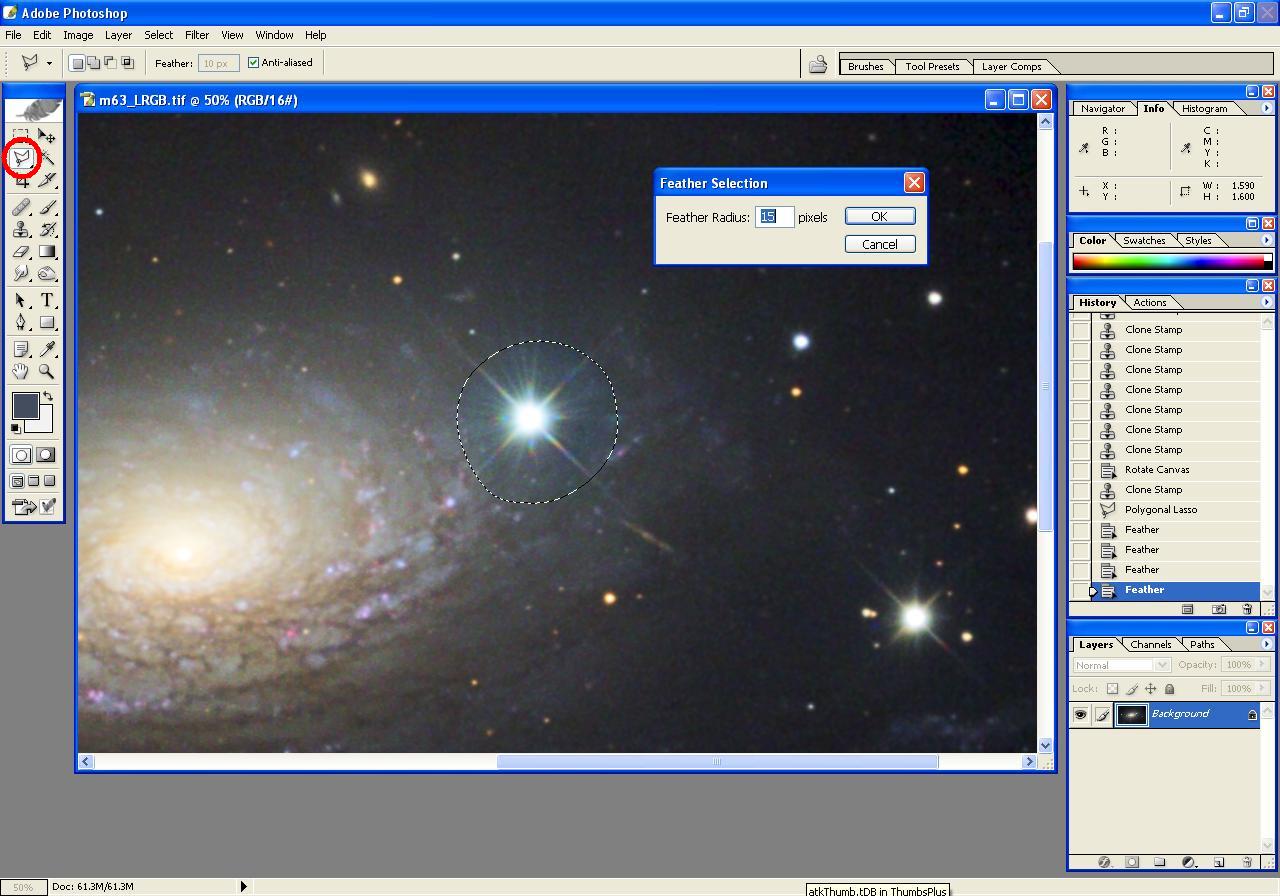Open the Layers panel flyout menu
This screenshot has height=896, width=1280.
(x=1267, y=644)
